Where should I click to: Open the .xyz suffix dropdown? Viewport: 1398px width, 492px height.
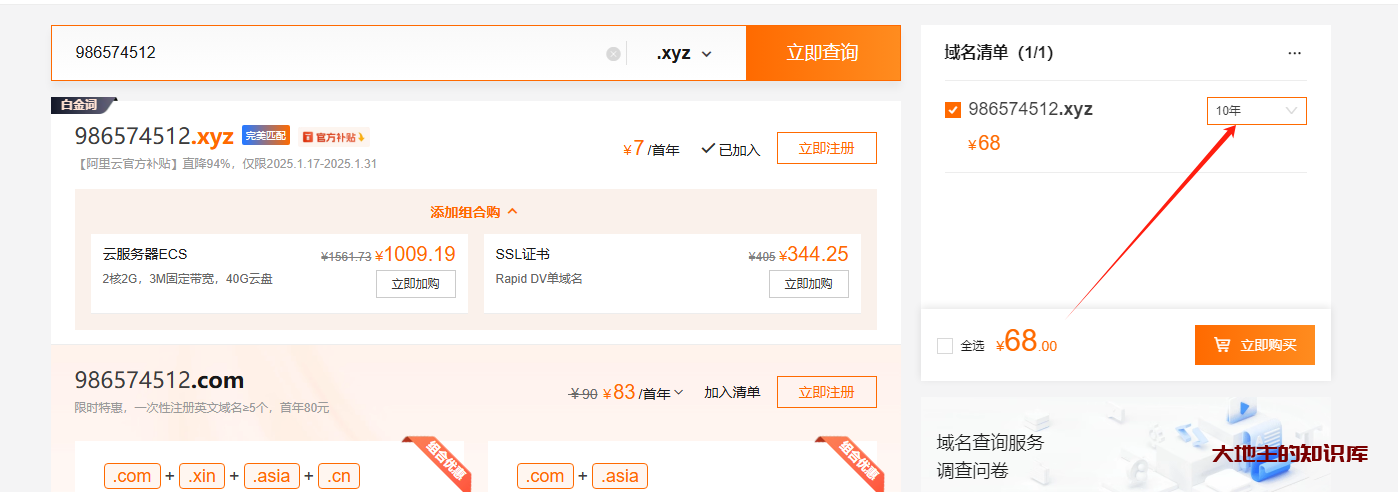(x=684, y=54)
